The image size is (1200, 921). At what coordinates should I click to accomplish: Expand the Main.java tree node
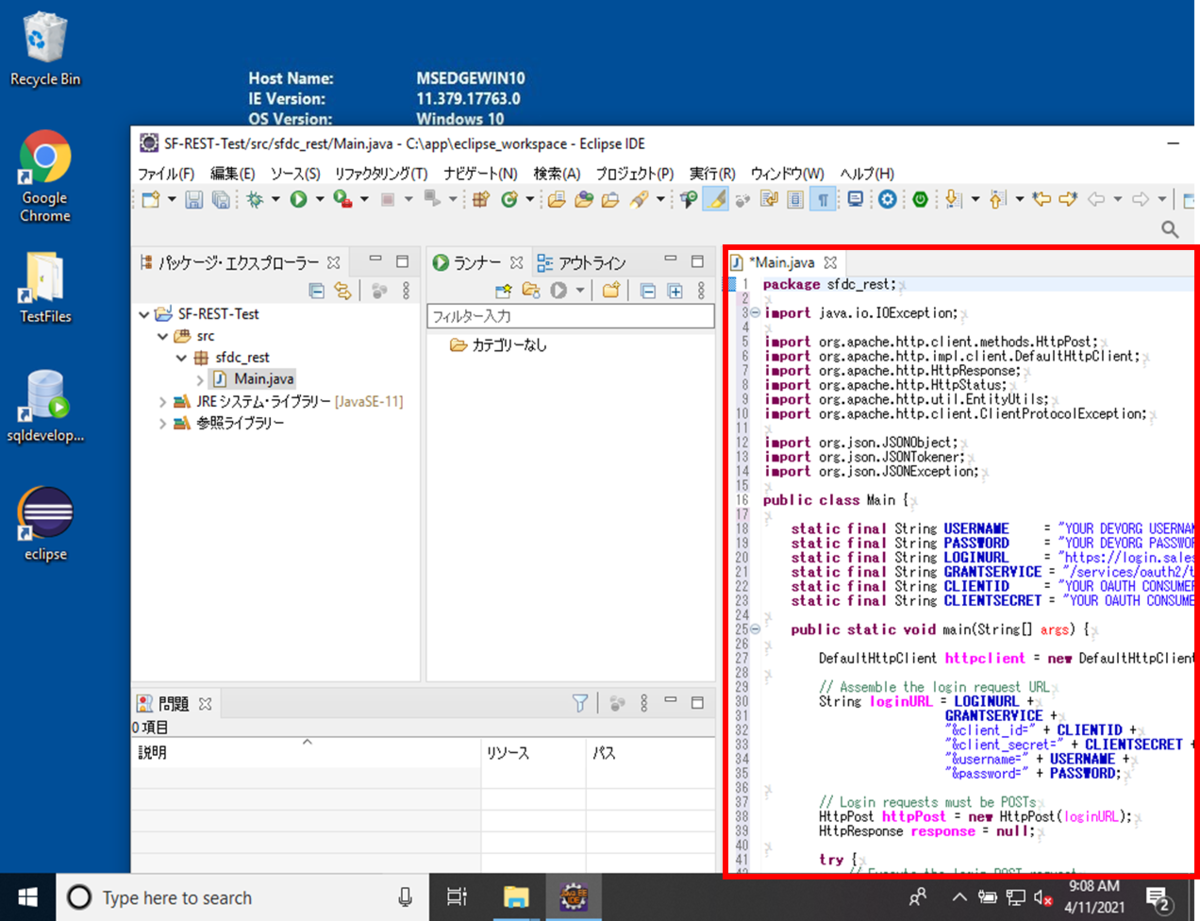[200, 380]
